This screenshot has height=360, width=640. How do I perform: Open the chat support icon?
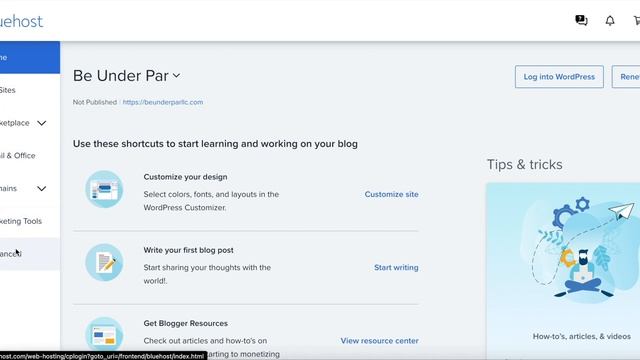(581, 20)
